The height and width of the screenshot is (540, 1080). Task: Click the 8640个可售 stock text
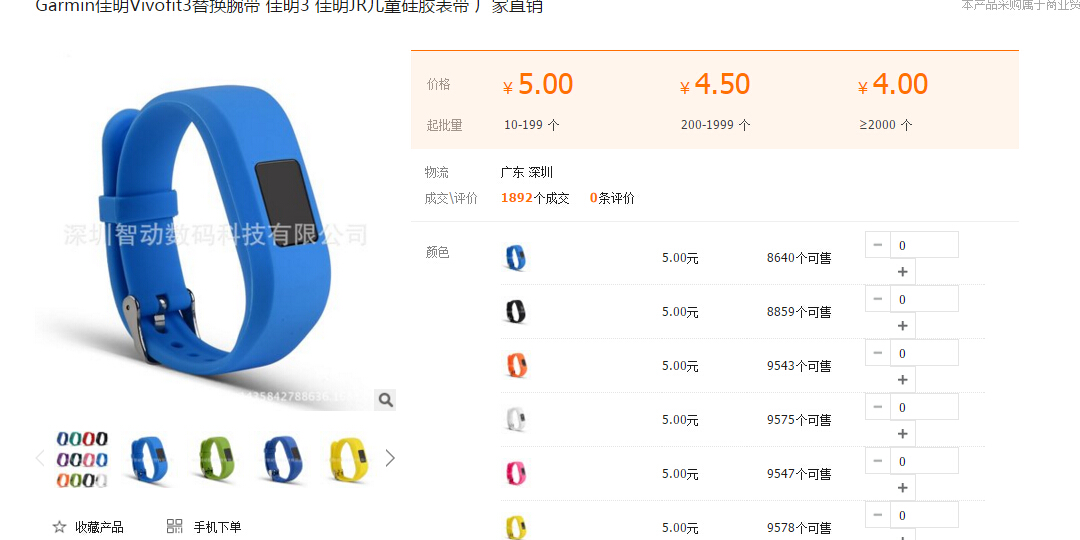[799, 258]
